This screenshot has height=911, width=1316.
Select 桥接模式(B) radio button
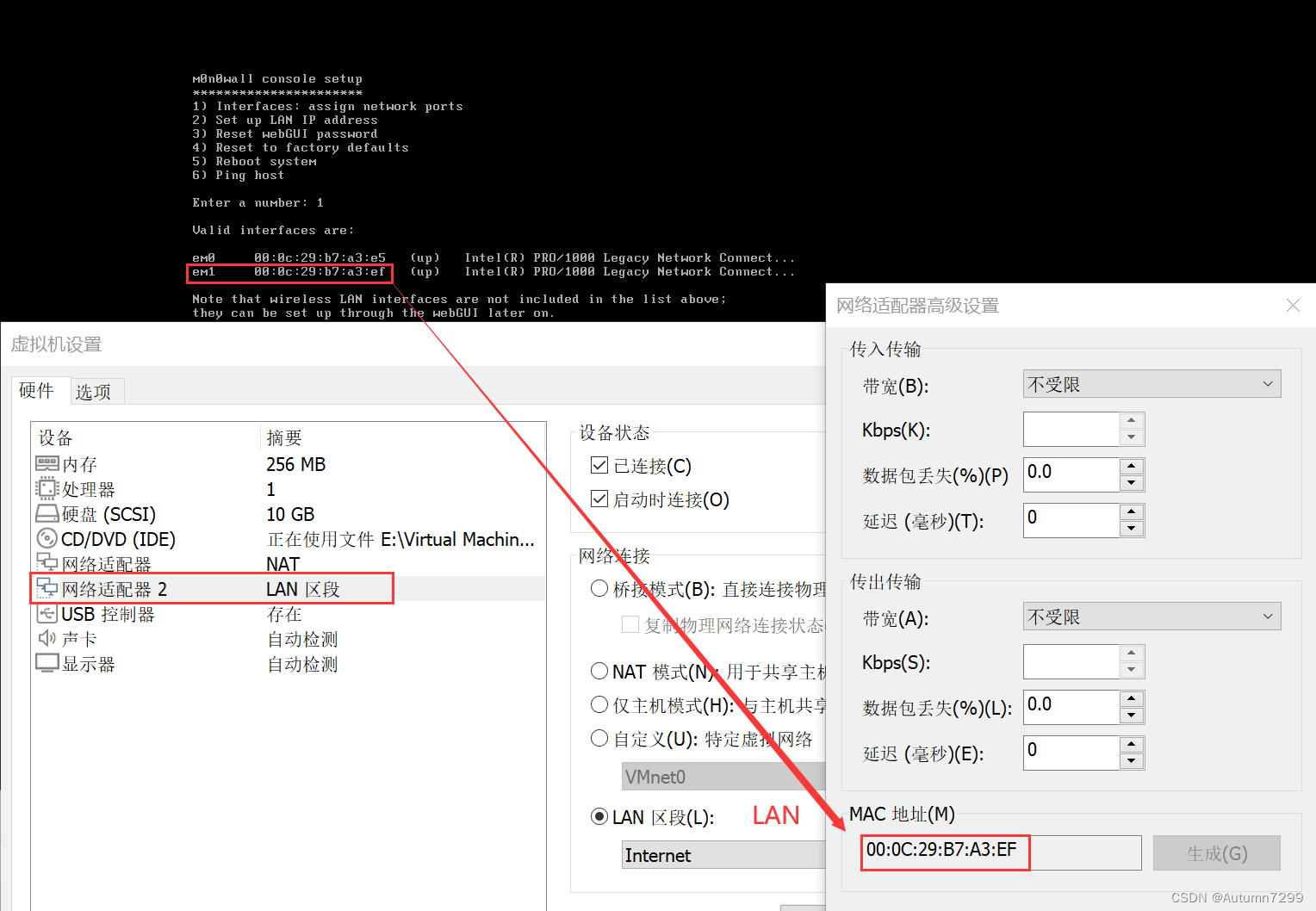click(599, 589)
